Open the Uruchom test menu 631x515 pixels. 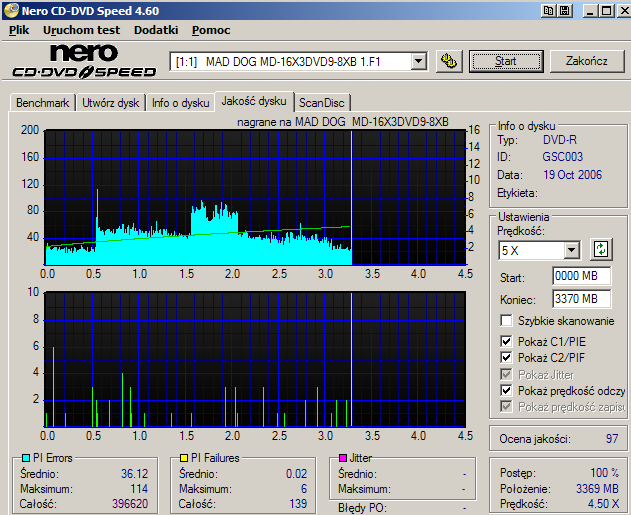[x=81, y=30]
